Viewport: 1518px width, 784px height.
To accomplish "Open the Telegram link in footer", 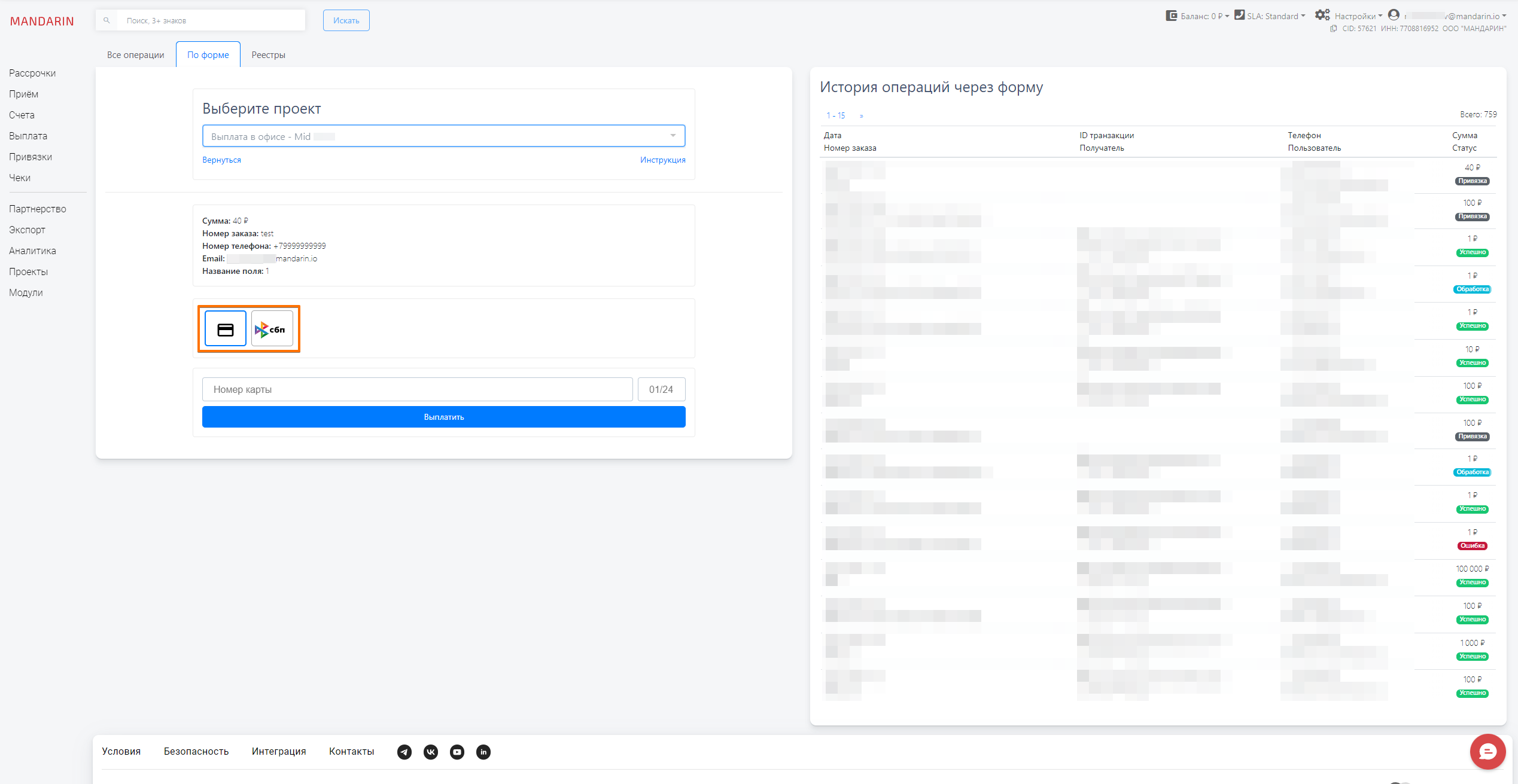I will tap(404, 752).
